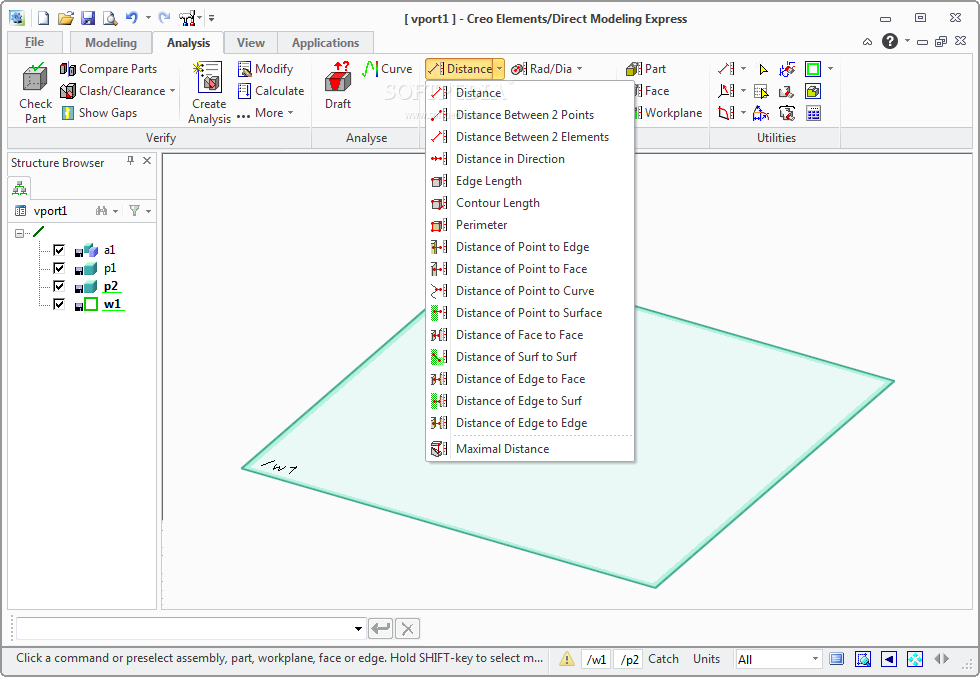Click the /p2 active part button
The width and height of the screenshot is (980, 677).
click(x=629, y=659)
